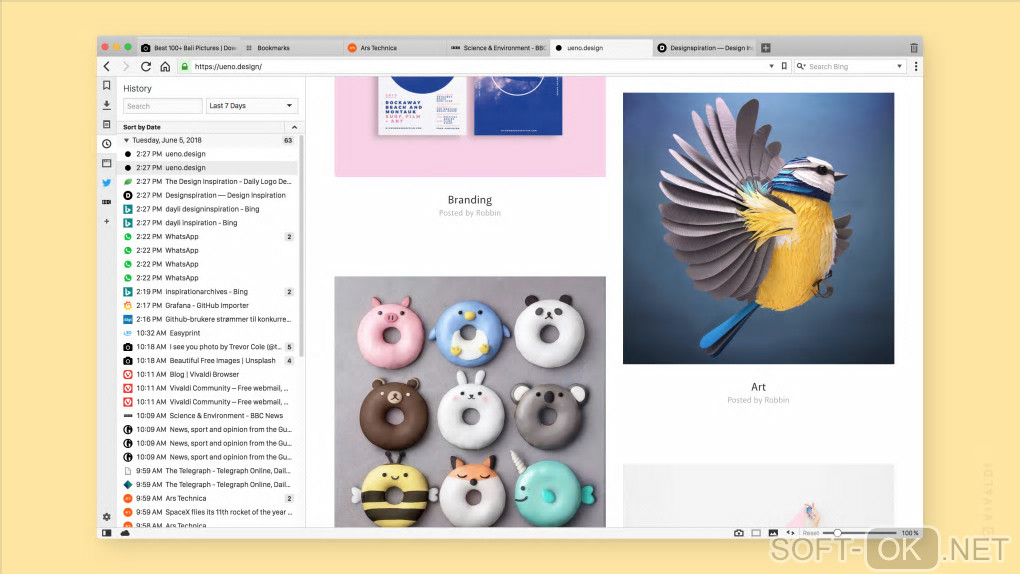Image resolution: width=1020 pixels, height=574 pixels.
Task: Open Inspirationarchives - Bing history entry
Action: [x=208, y=292]
